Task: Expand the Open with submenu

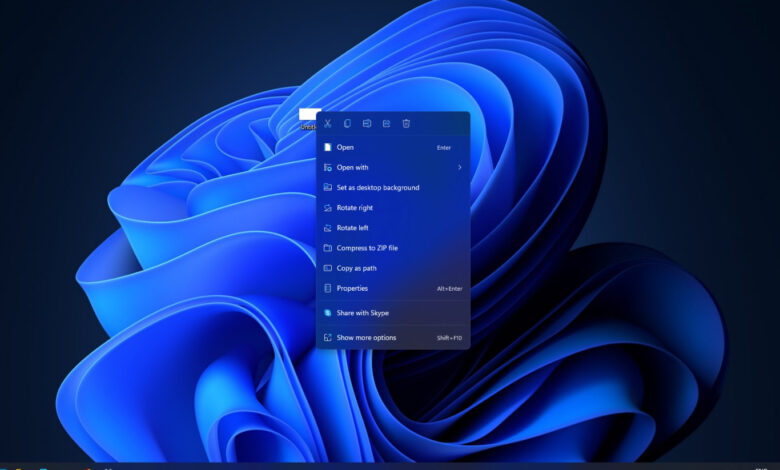Action: coord(393,168)
